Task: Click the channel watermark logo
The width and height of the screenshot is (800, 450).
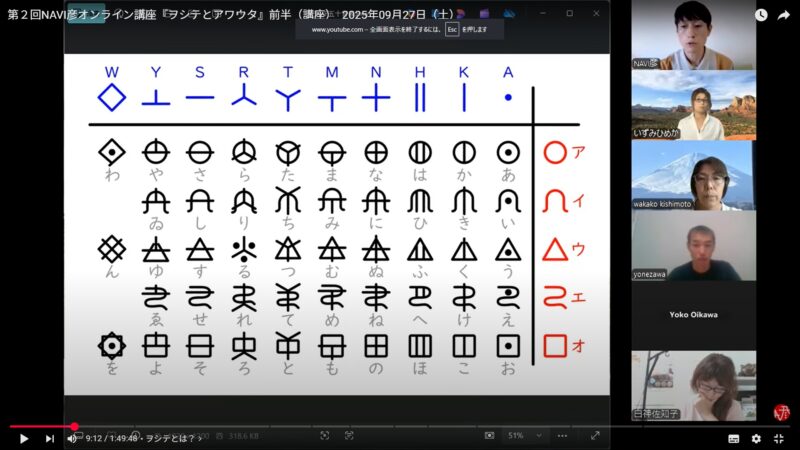Action: pos(781,412)
